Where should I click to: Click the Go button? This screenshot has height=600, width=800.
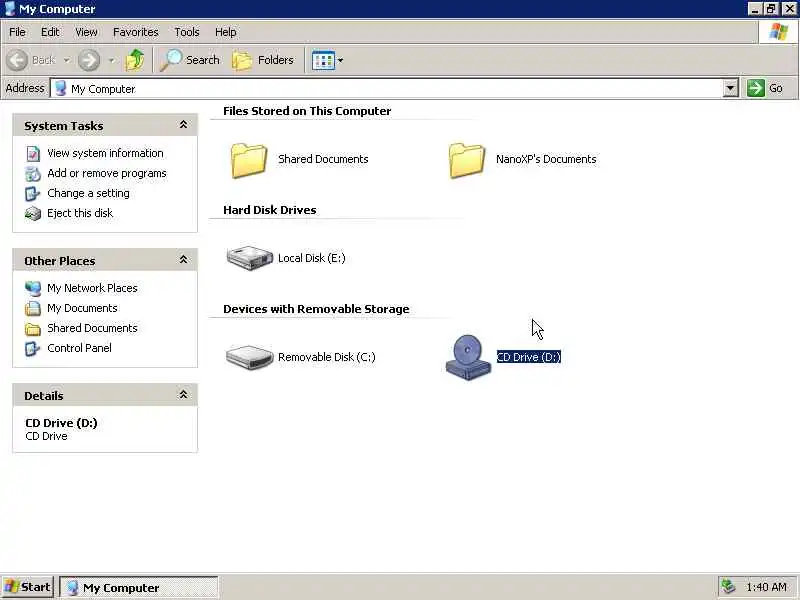(x=765, y=88)
